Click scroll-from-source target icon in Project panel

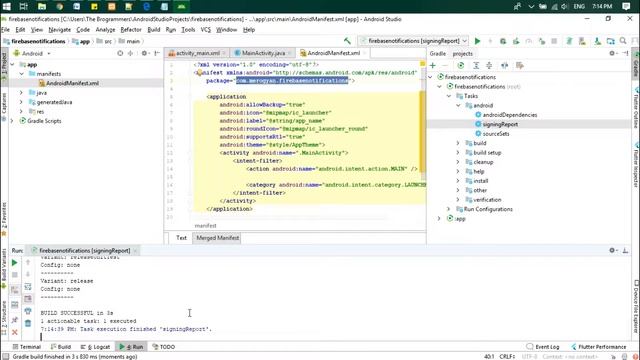120,53
